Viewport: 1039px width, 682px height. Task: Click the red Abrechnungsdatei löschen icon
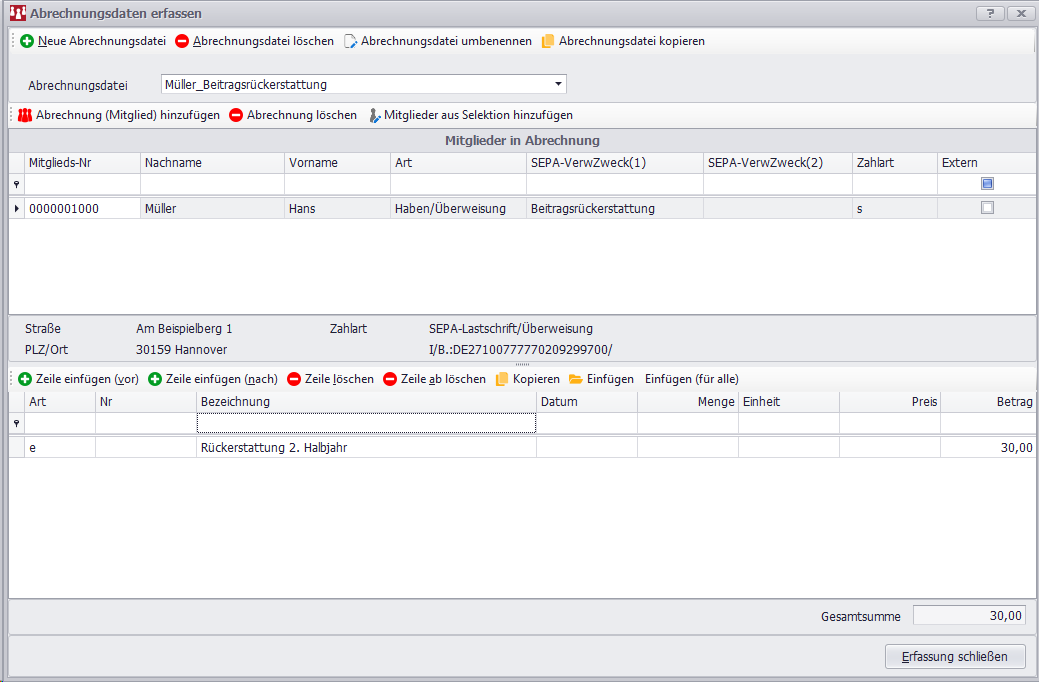point(182,41)
